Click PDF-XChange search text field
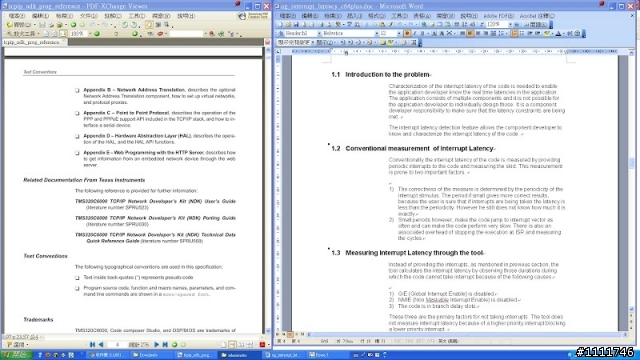The image size is (640, 360). pos(187,34)
